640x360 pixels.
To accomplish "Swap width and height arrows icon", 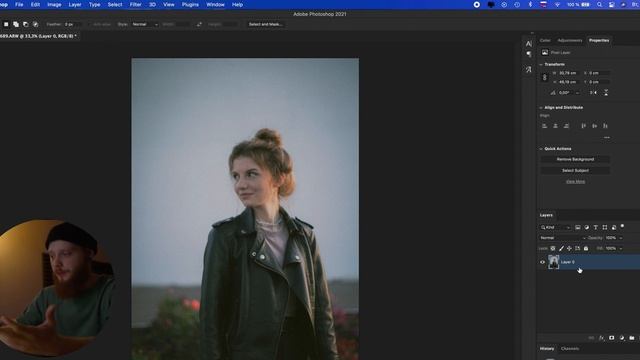I will point(199,24).
